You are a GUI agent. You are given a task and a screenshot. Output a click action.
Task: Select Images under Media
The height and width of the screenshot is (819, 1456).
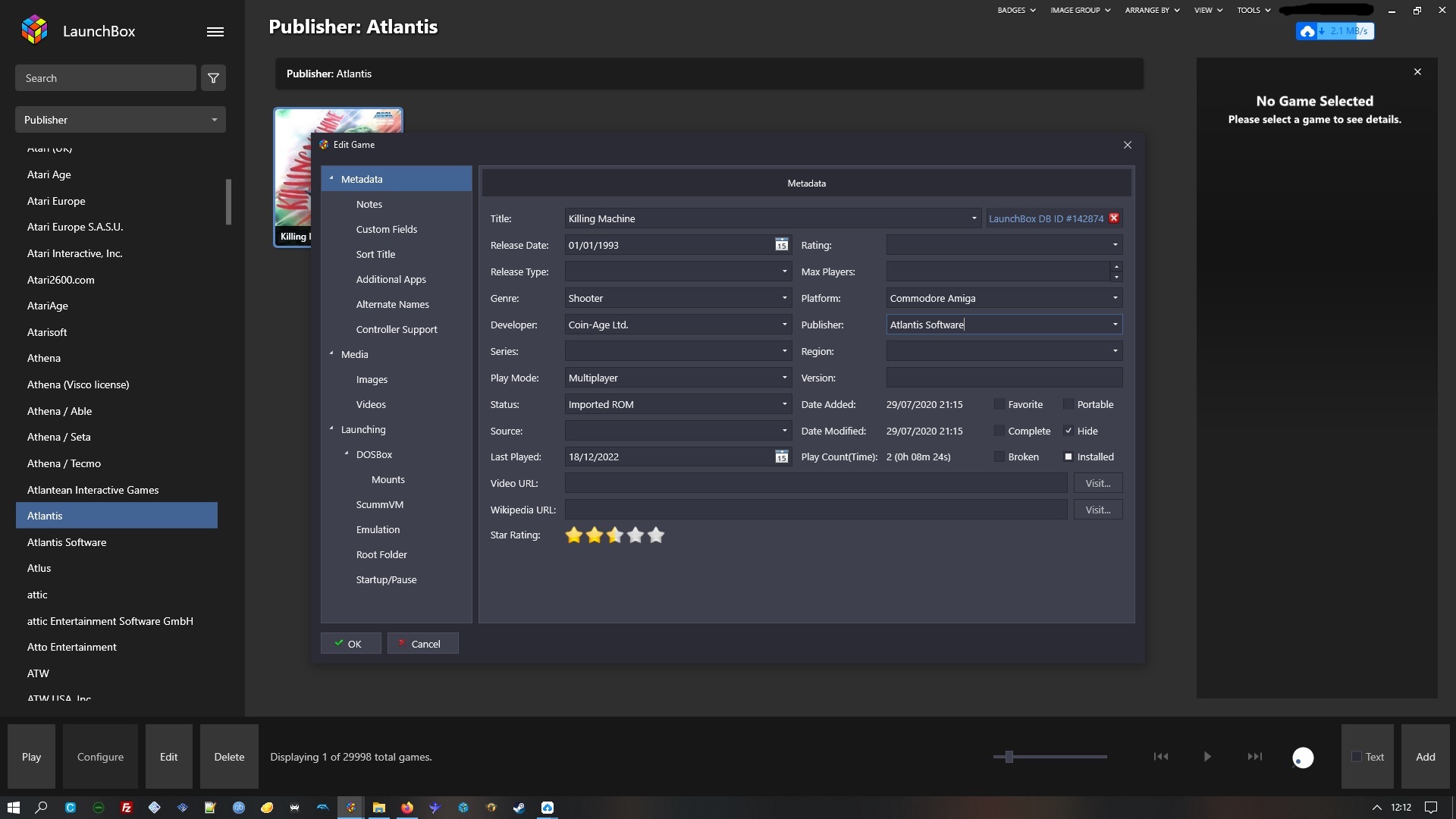(x=372, y=379)
